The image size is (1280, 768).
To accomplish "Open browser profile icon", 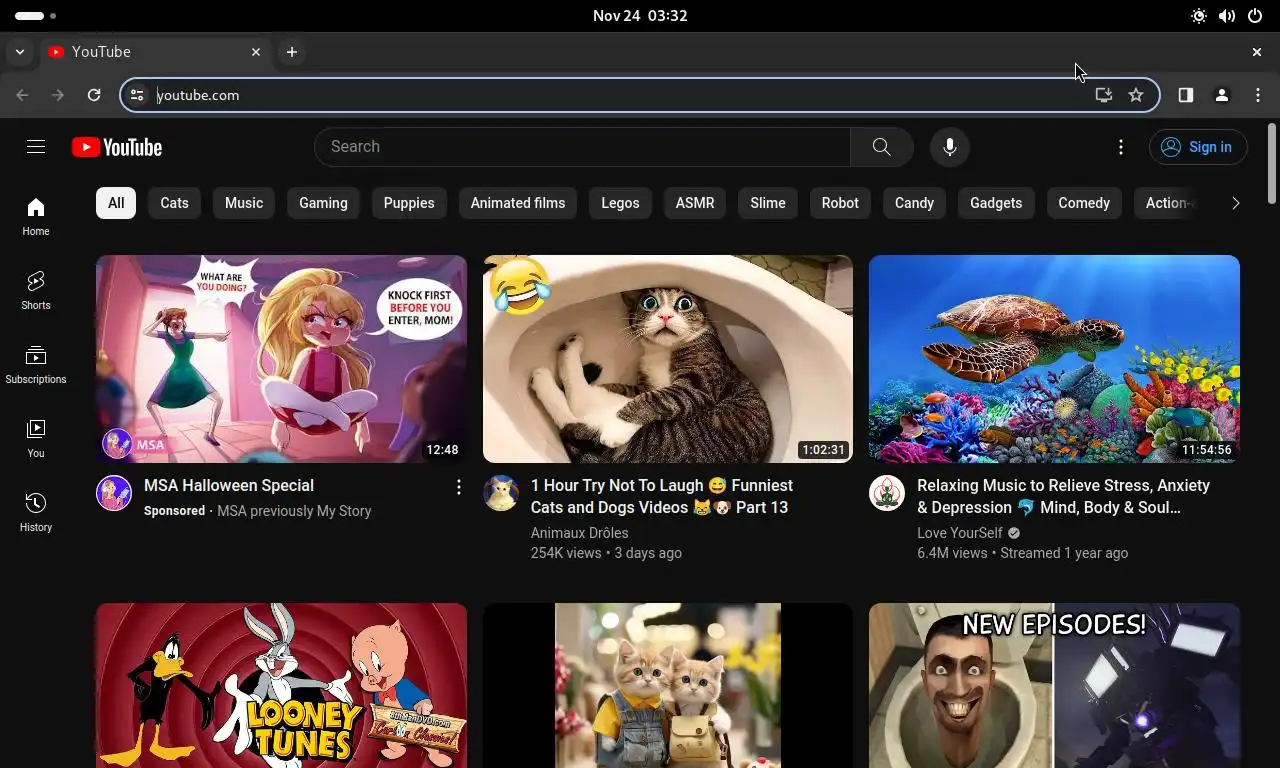I will coord(1222,95).
